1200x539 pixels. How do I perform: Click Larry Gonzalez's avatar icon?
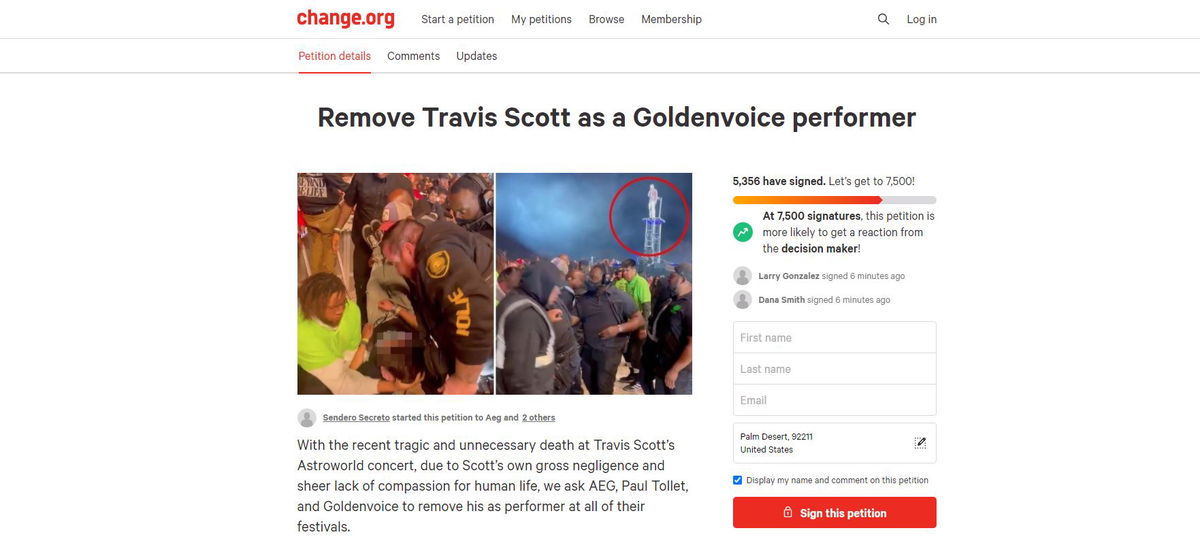click(x=742, y=276)
